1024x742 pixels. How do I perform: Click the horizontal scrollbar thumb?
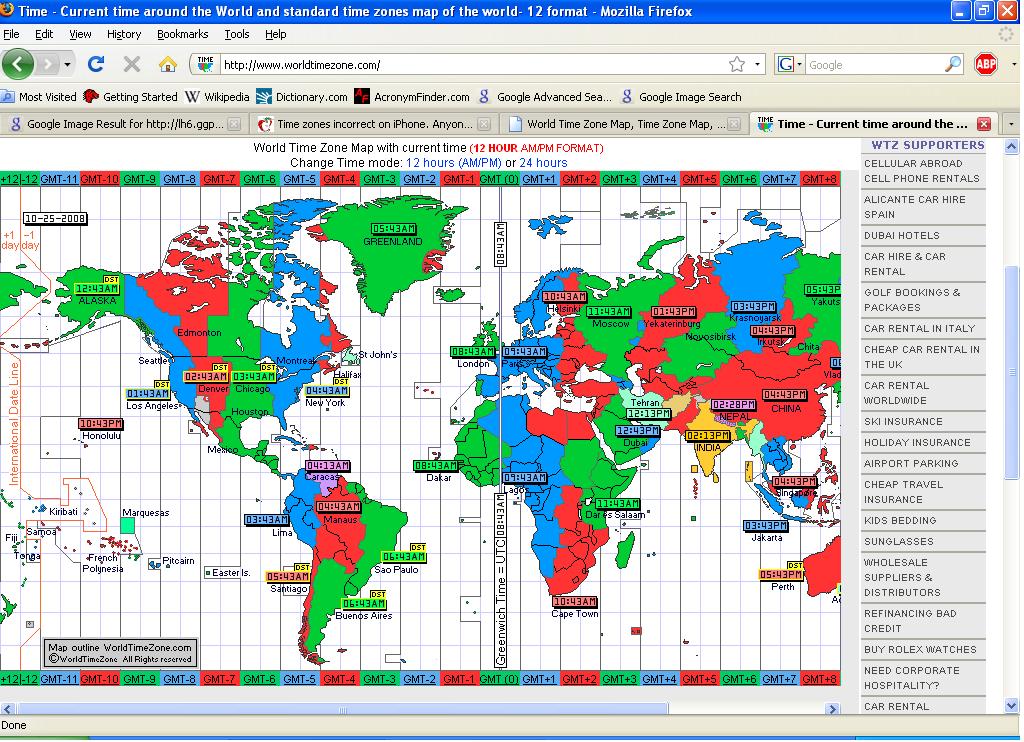tap(342, 709)
